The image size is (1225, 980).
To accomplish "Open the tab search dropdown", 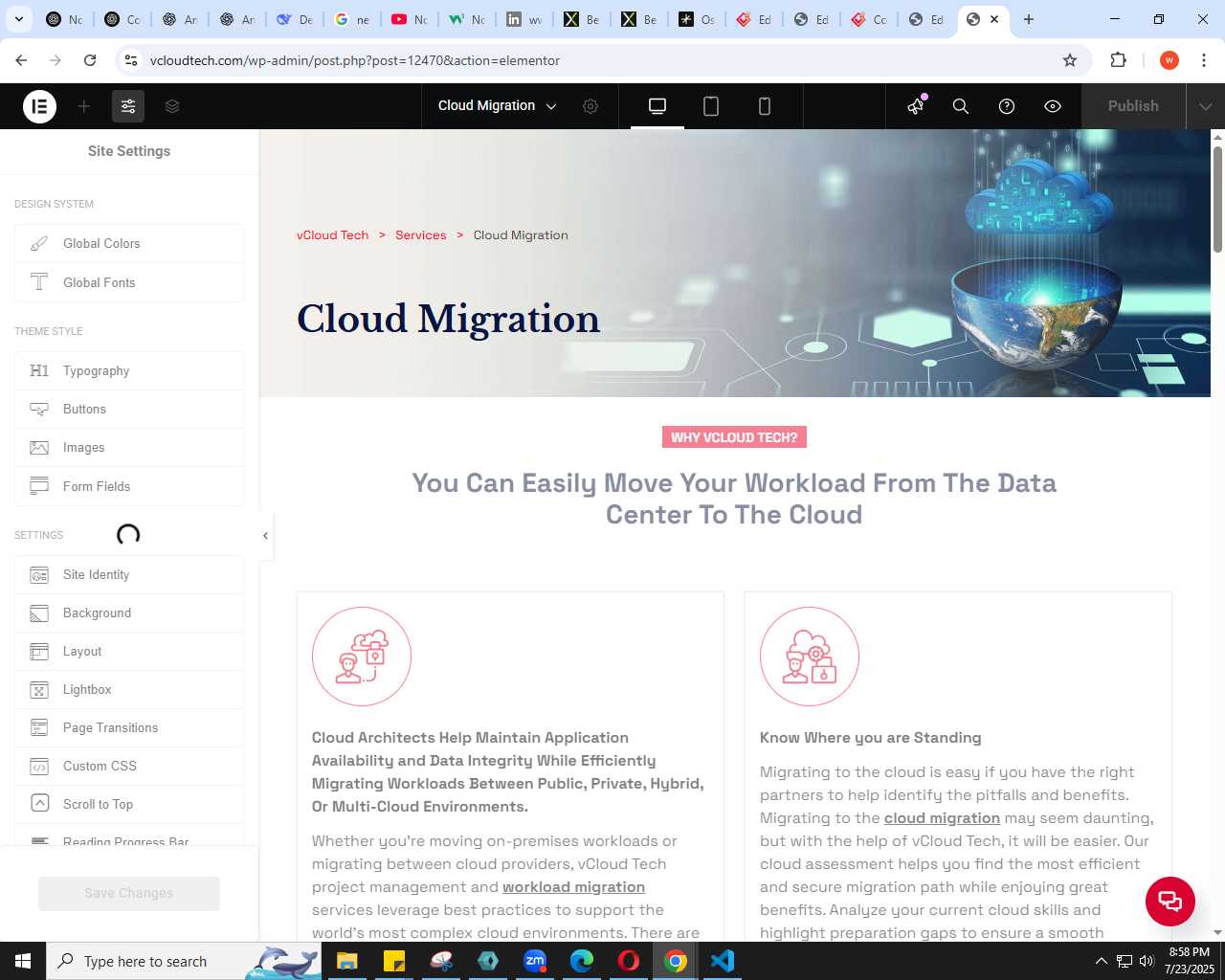I will tap(19, 19).
